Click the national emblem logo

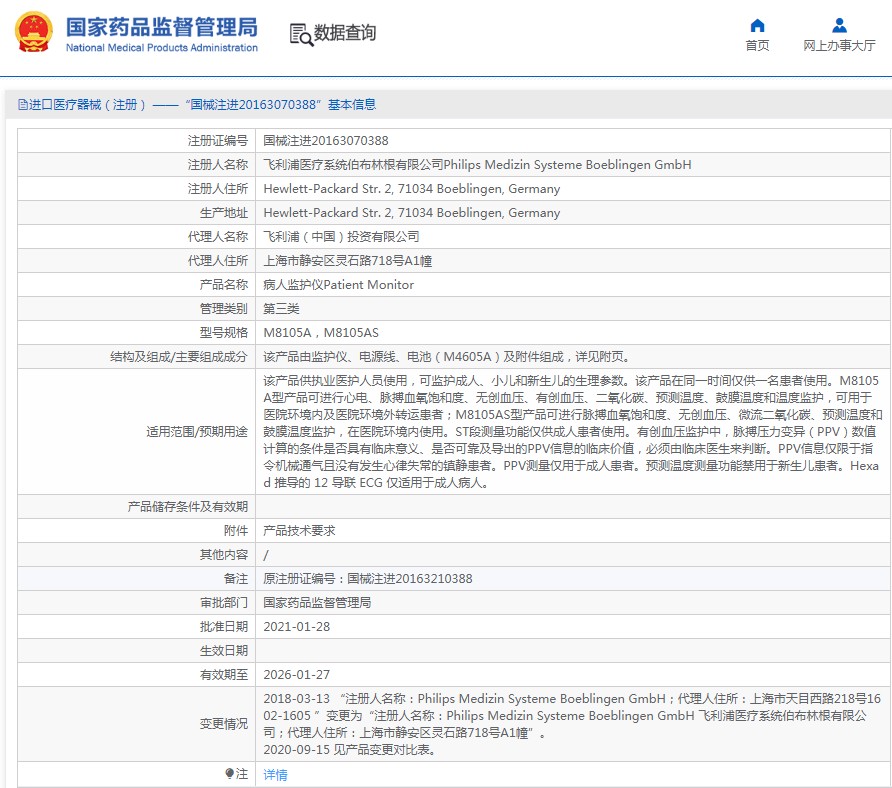tap(34, 32)
